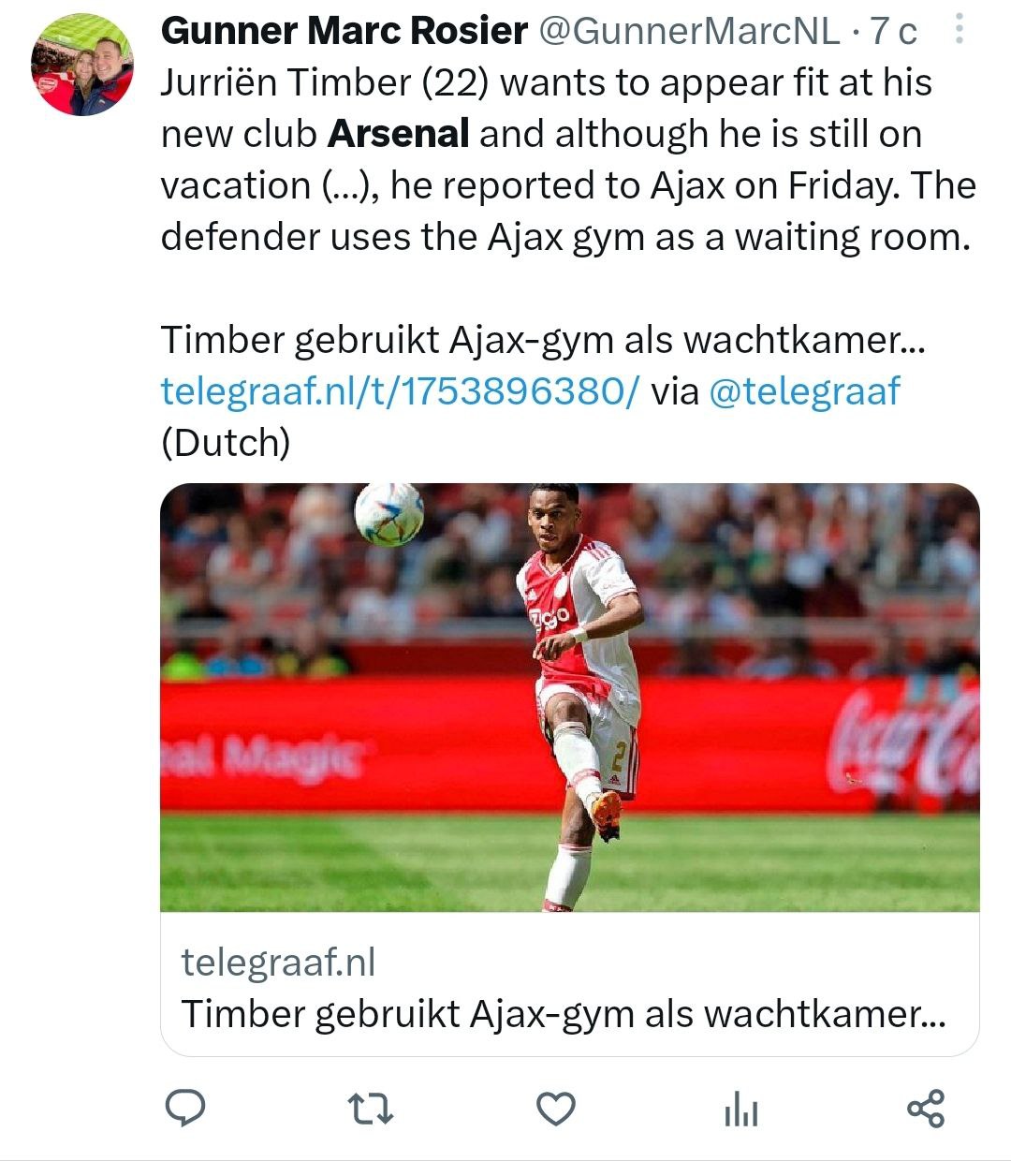The height and width of the screenshot is (1176, 1011).
Task: Open the card headline below telegraaf.nl
Action: click(564, 1014)
